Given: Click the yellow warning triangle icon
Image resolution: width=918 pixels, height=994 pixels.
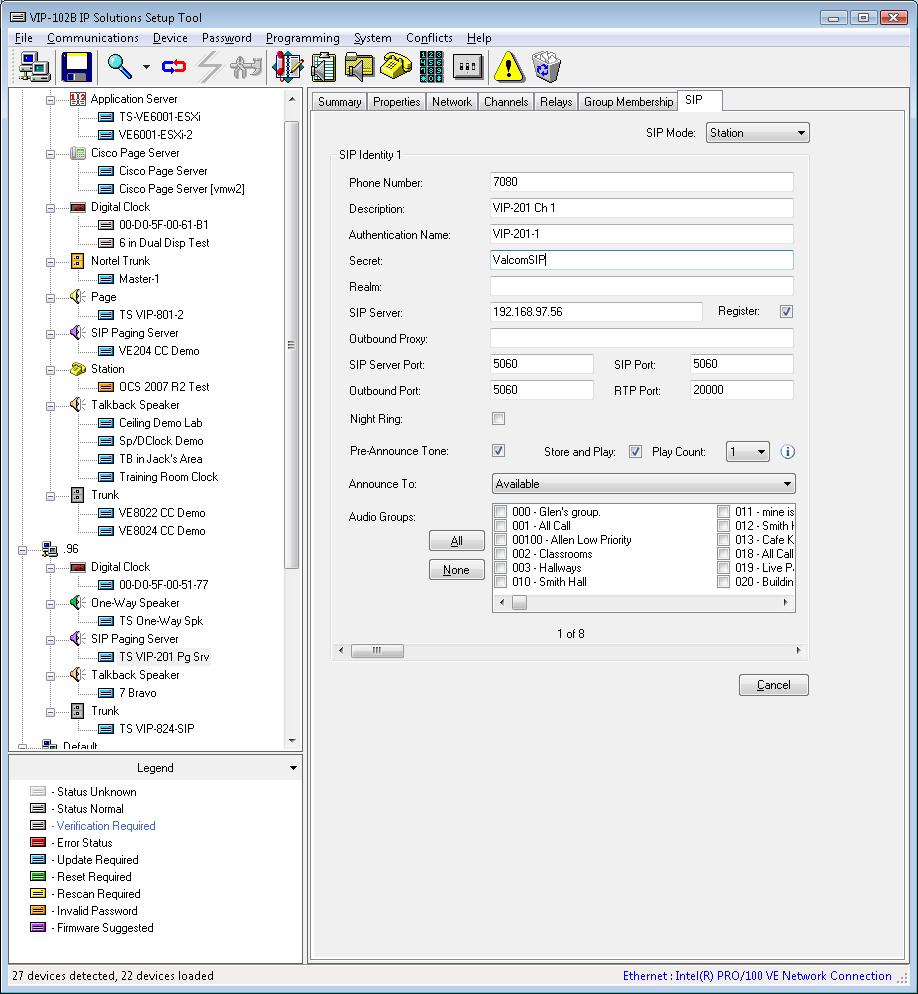Looking at the screenshot, I should pyautogui.click(x=508, y=67).
